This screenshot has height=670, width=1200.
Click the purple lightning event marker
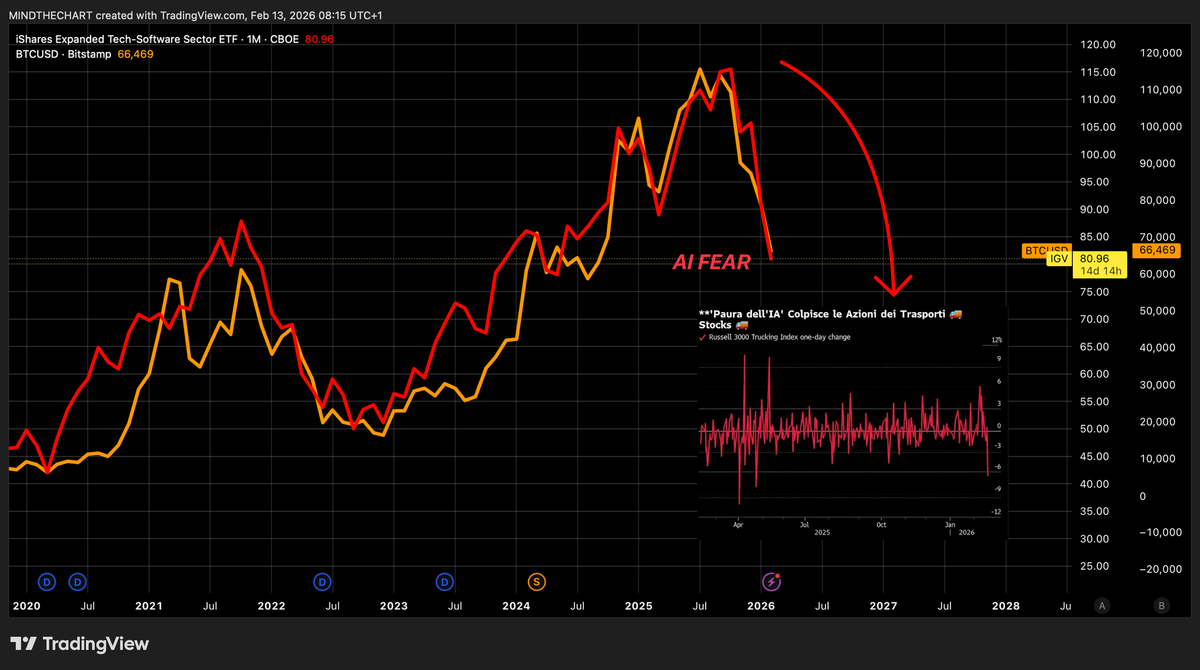pyautogui.click(x=772, y=581)
